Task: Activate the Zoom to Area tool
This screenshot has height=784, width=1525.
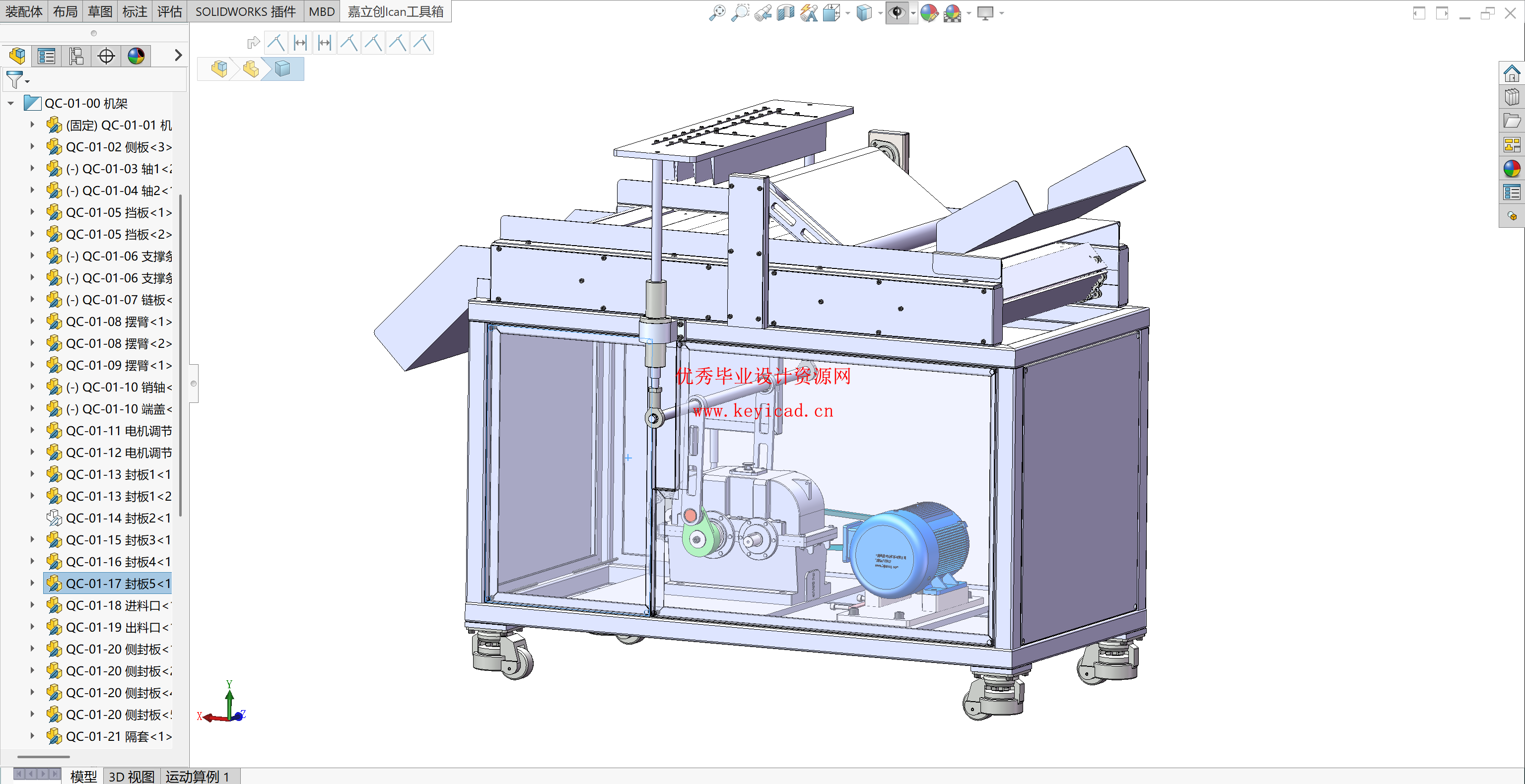Action: click(740, 12)
